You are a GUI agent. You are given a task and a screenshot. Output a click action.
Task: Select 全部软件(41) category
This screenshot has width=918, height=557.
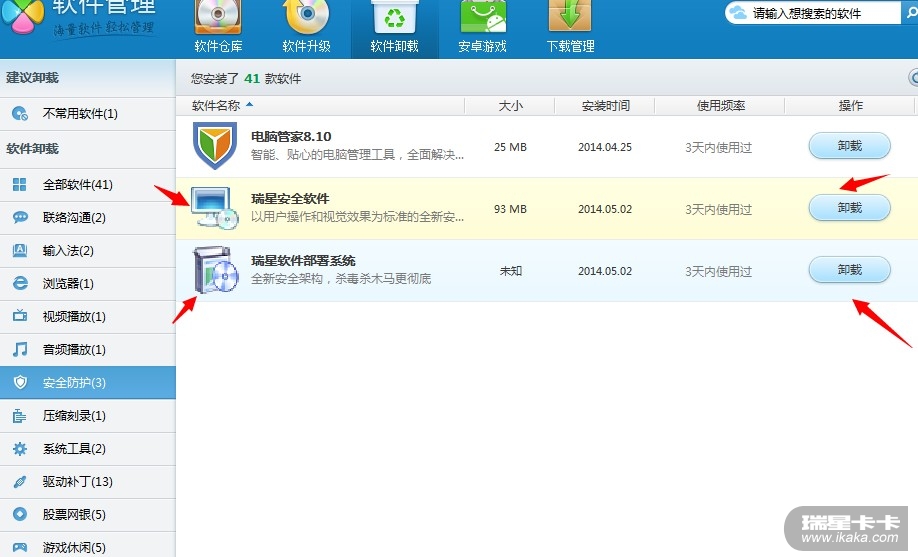point(88,185)
